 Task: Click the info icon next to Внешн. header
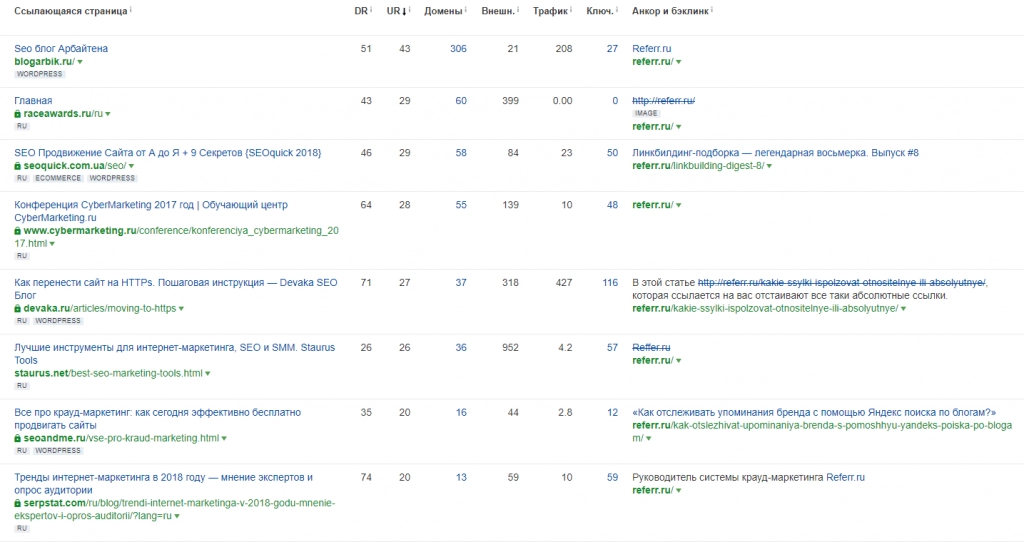519,9
